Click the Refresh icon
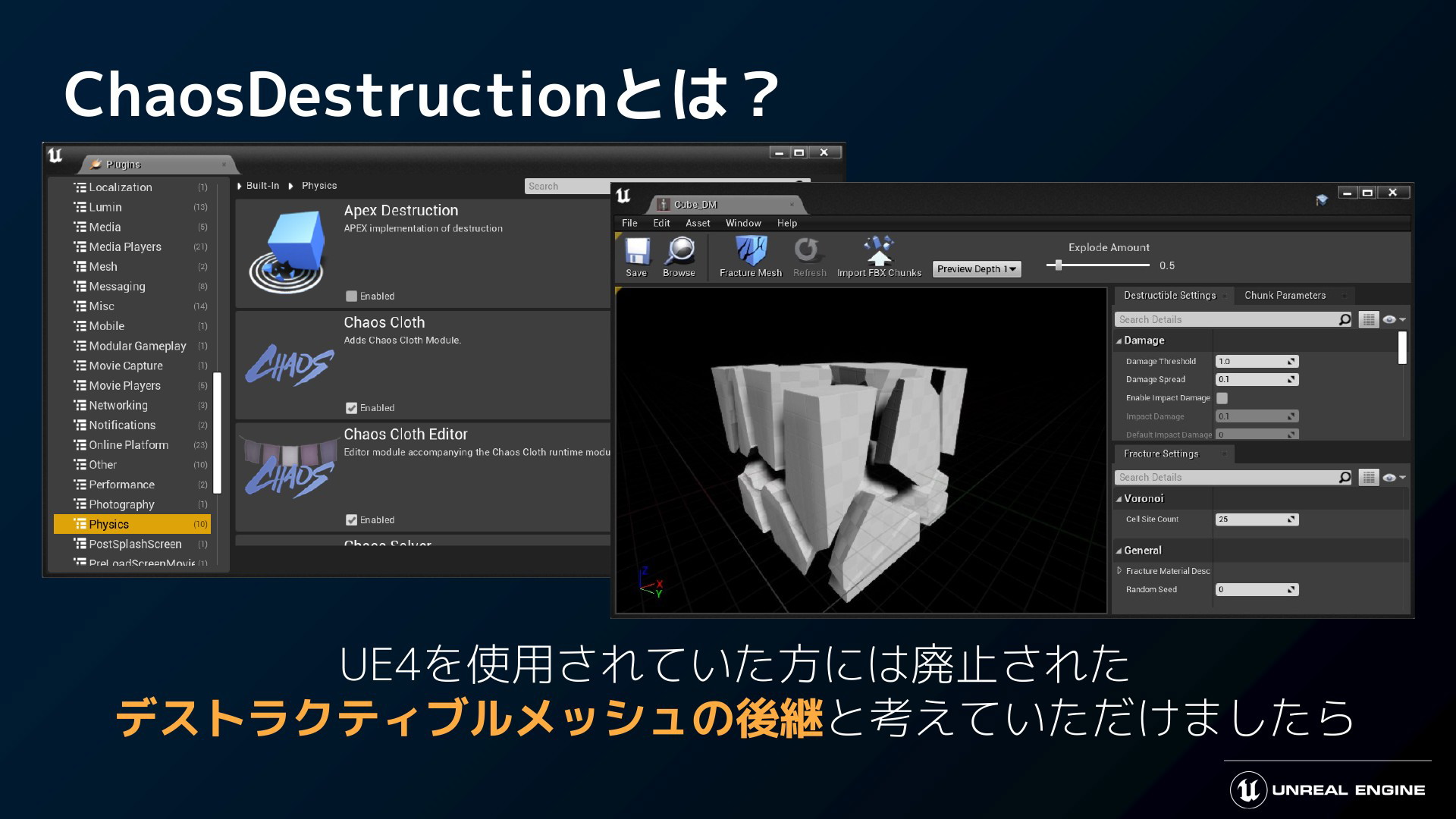The height and width of the screenshot is (819, 1456). (x=807, y=249)
